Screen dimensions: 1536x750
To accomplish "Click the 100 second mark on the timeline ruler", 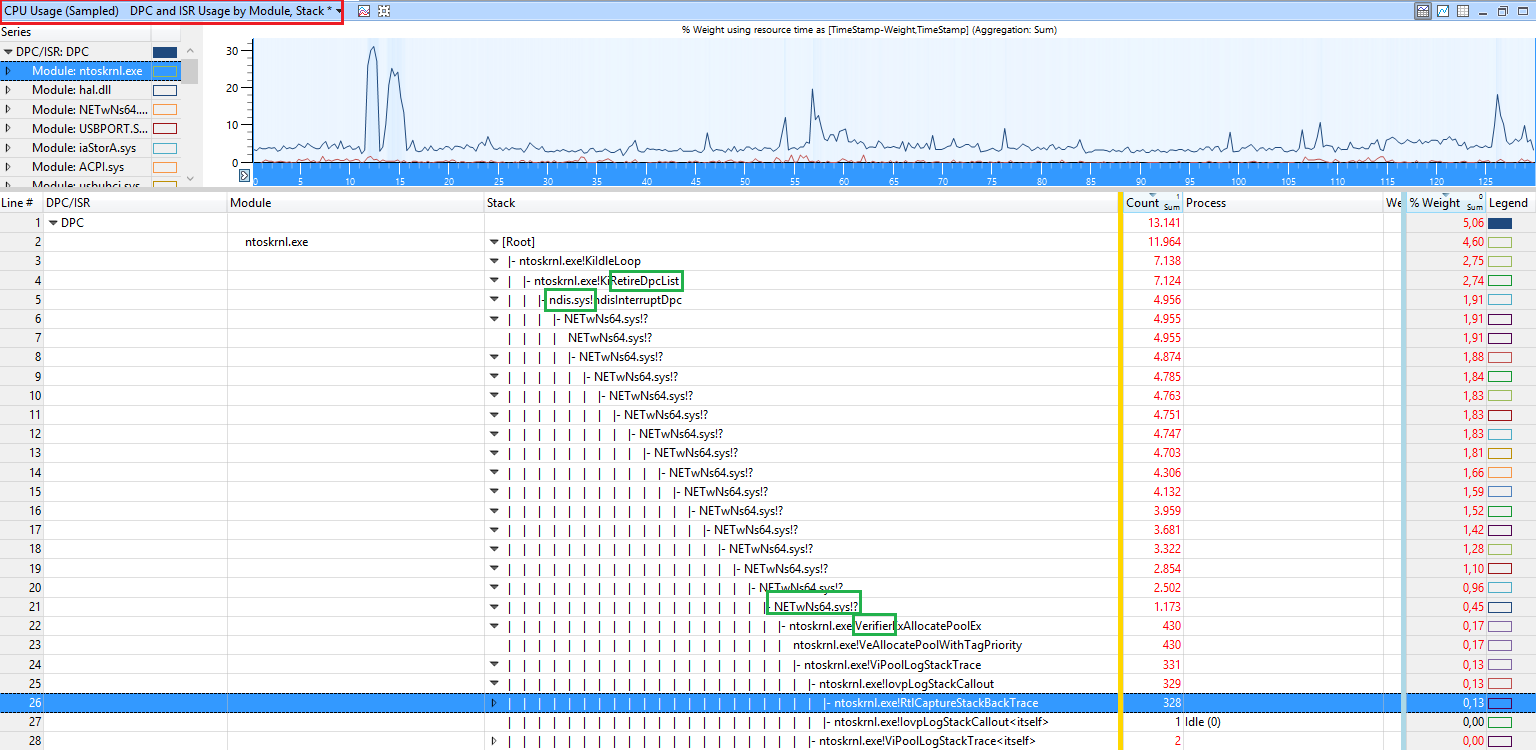I will point(1239,181).
